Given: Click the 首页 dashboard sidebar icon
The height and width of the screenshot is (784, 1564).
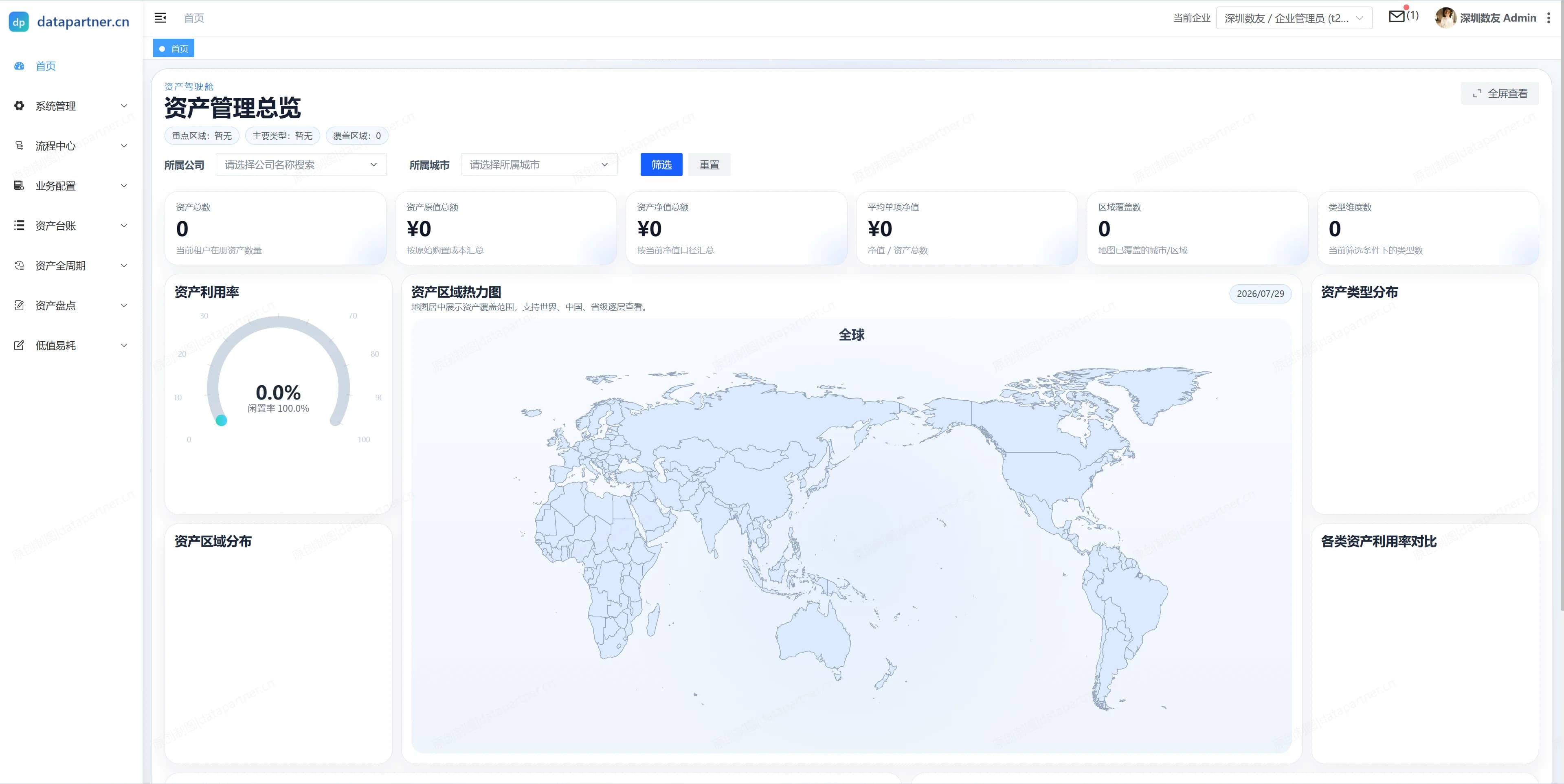Looking at the screenshot, I should point(20,66).
